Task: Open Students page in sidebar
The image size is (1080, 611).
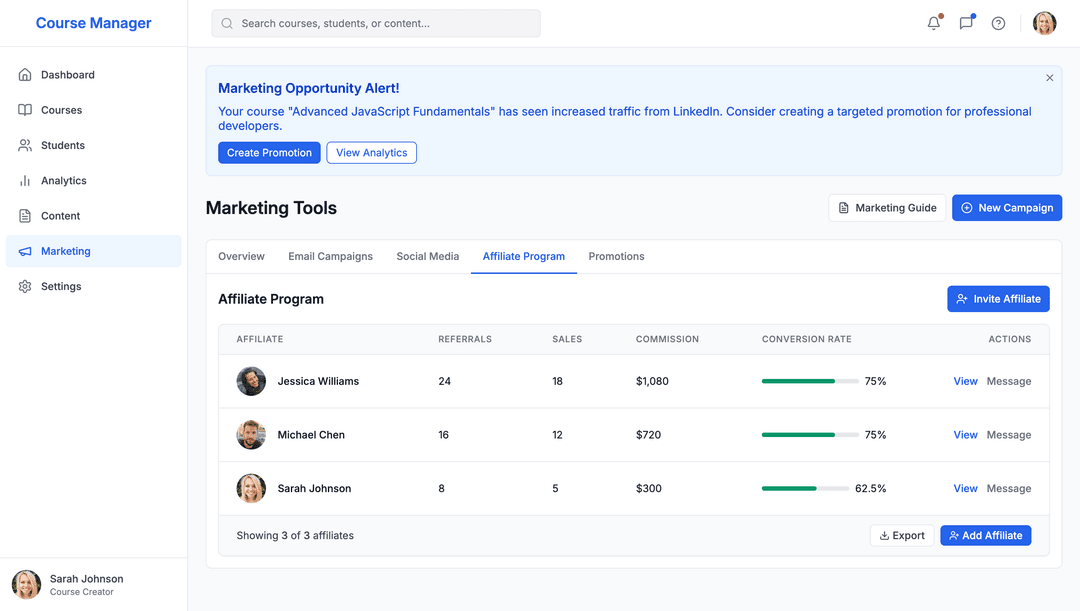Action: coord(62,145)
